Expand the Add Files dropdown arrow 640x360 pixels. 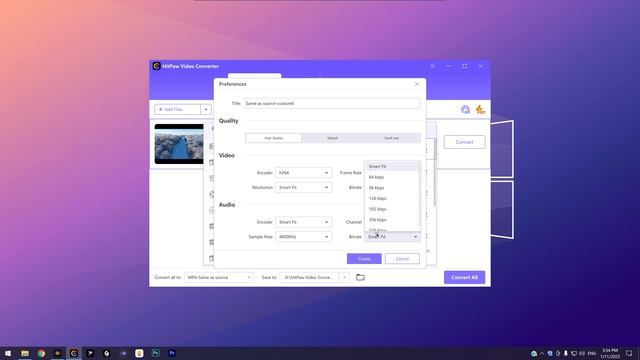point(206,109)
